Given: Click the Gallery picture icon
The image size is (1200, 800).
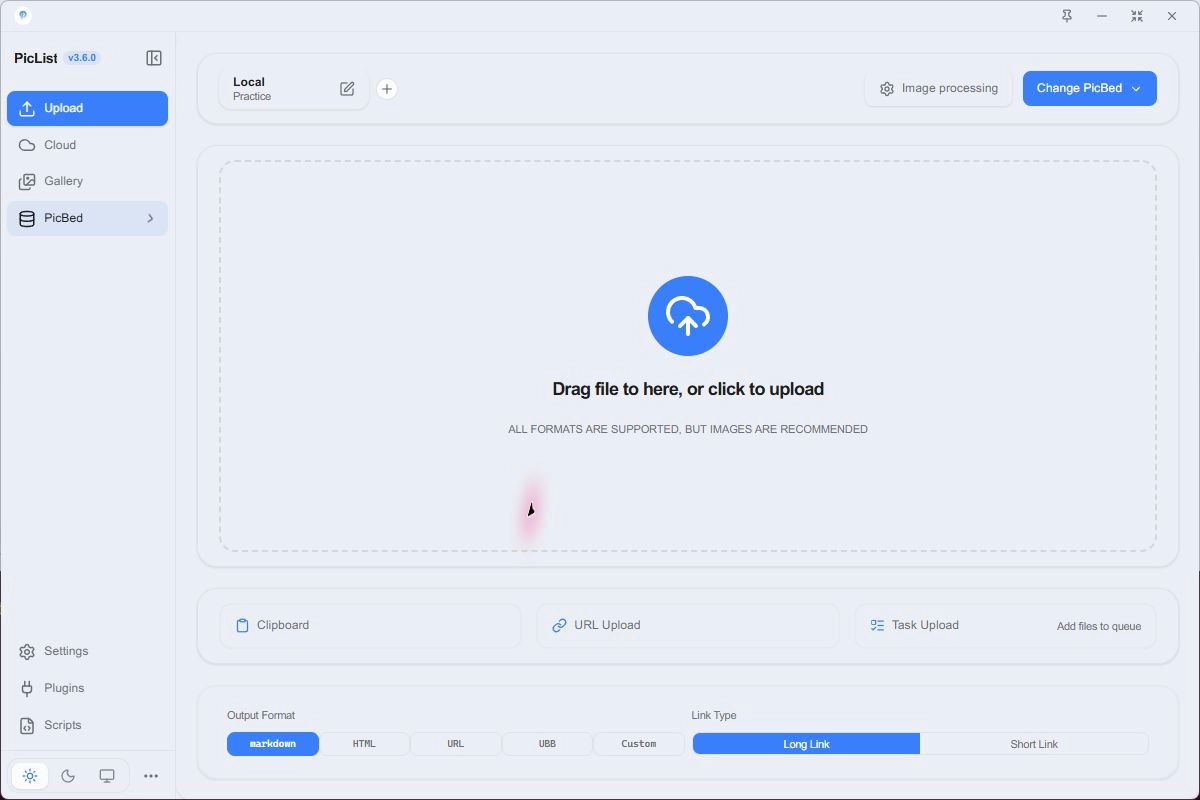Looking at the screenshot, I should click(27, 182).
